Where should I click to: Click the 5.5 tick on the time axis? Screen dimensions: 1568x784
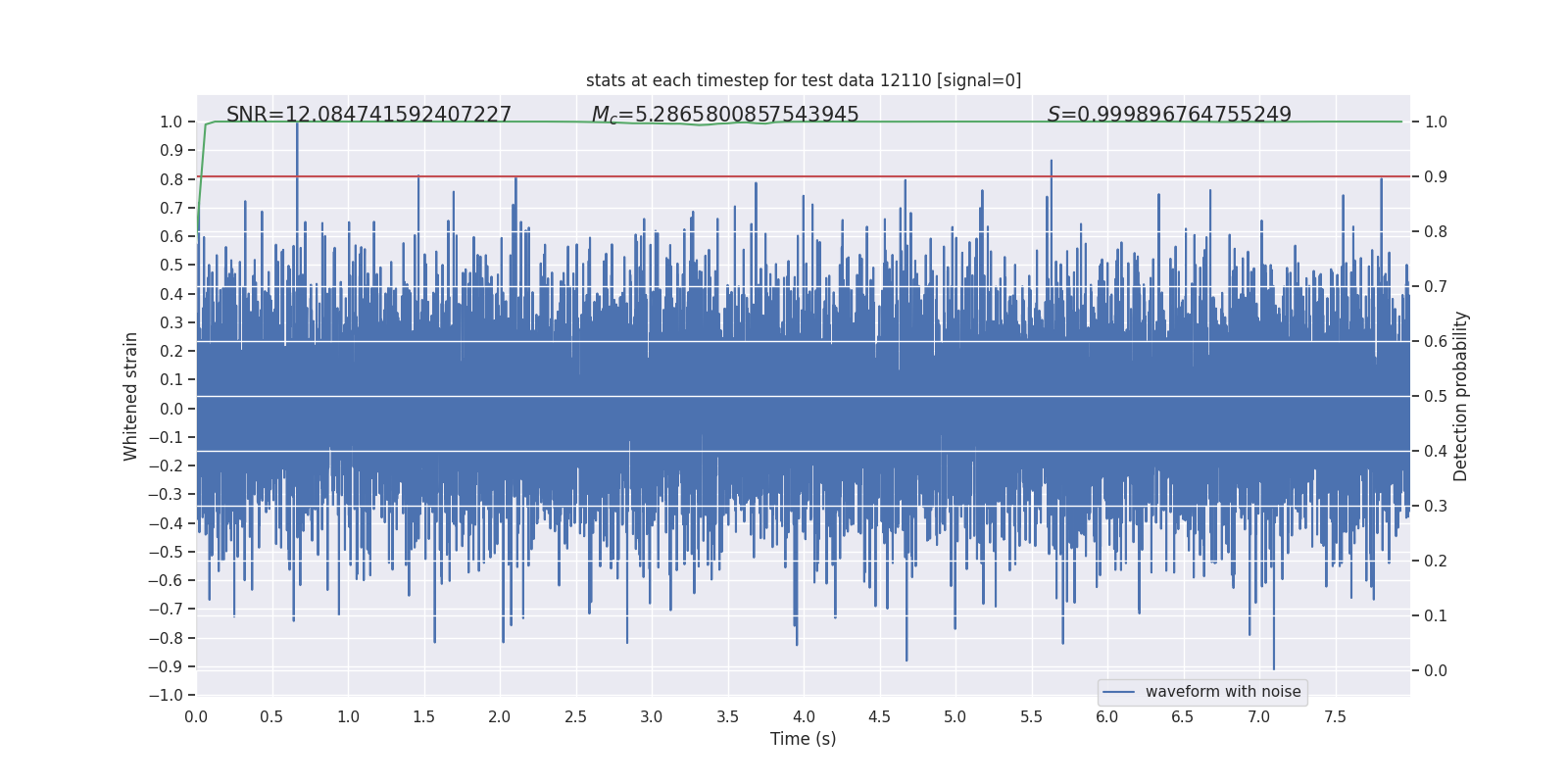coord(1031,716)
